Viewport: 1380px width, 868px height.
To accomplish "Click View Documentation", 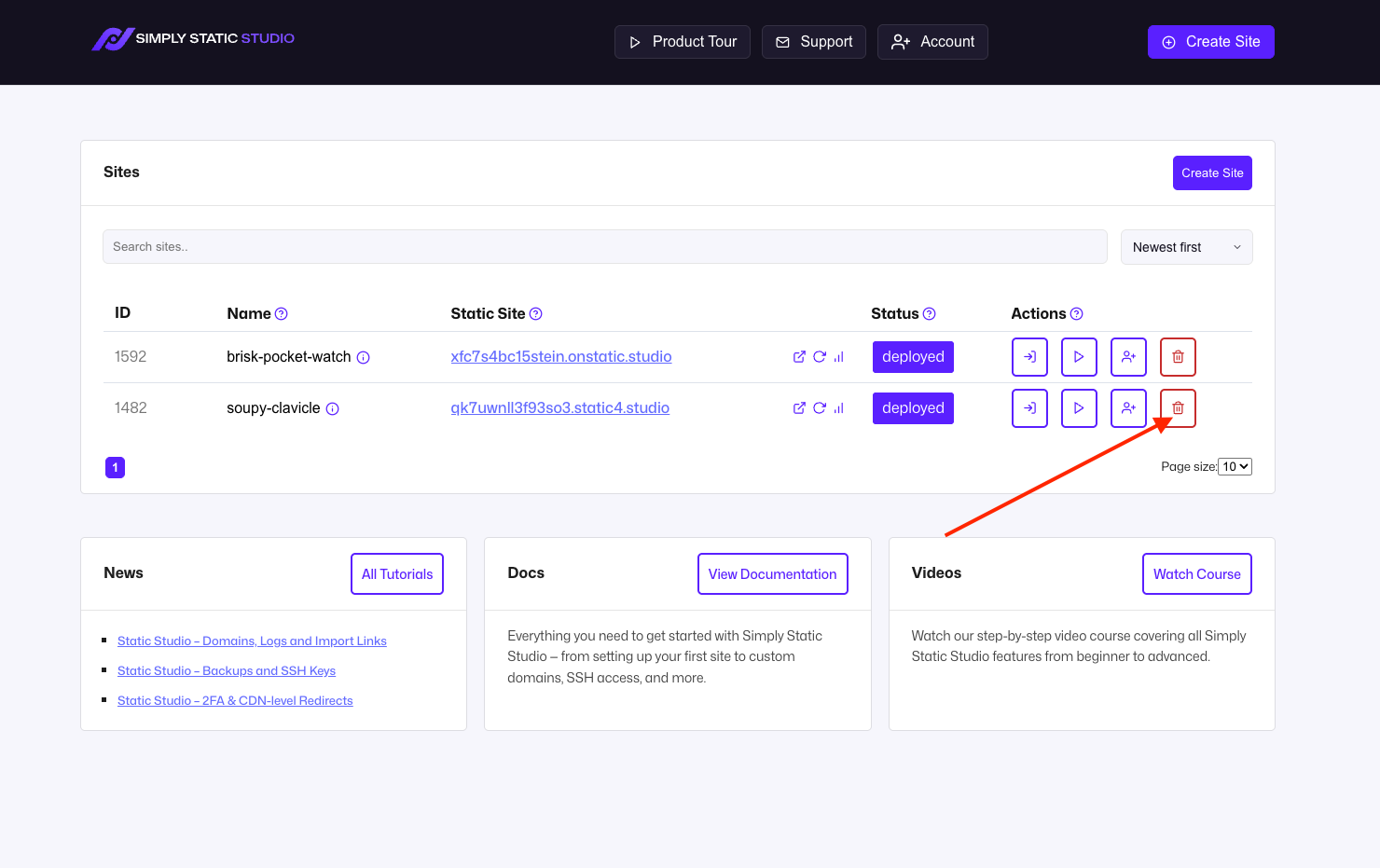I will [773, 574].
